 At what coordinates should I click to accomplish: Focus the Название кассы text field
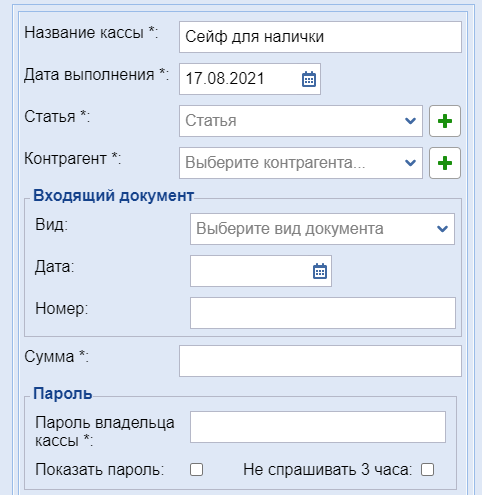pyautogui.click(x=320, y=37)
